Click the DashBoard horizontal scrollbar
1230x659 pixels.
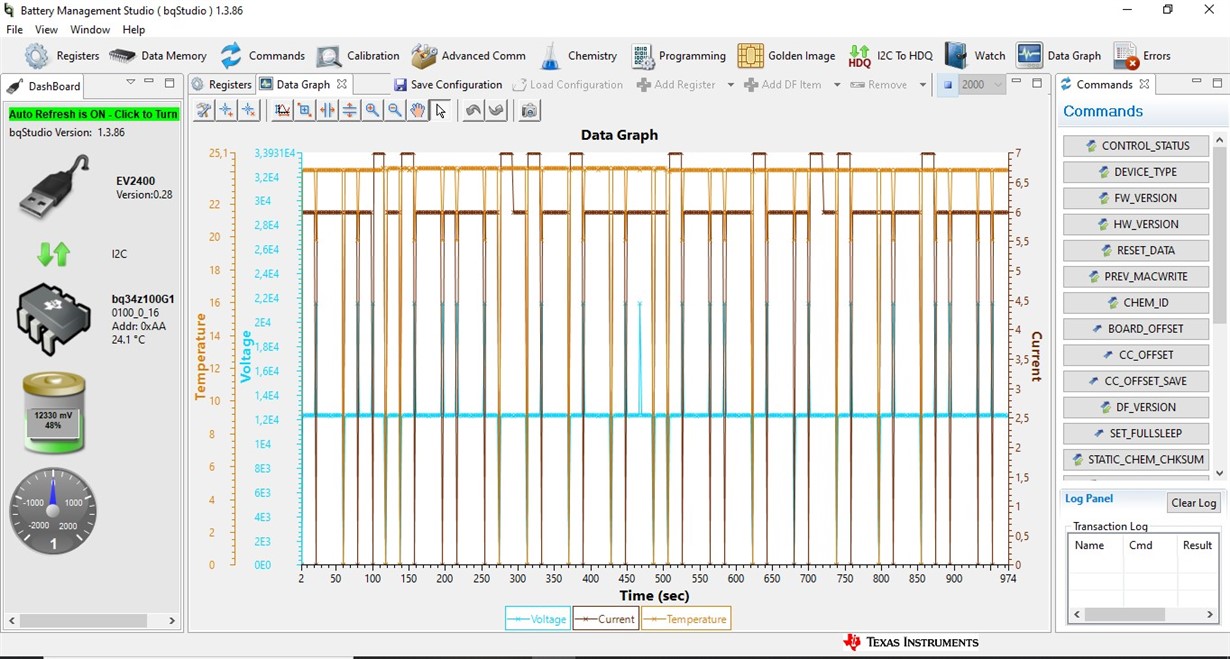pos(92,621)
